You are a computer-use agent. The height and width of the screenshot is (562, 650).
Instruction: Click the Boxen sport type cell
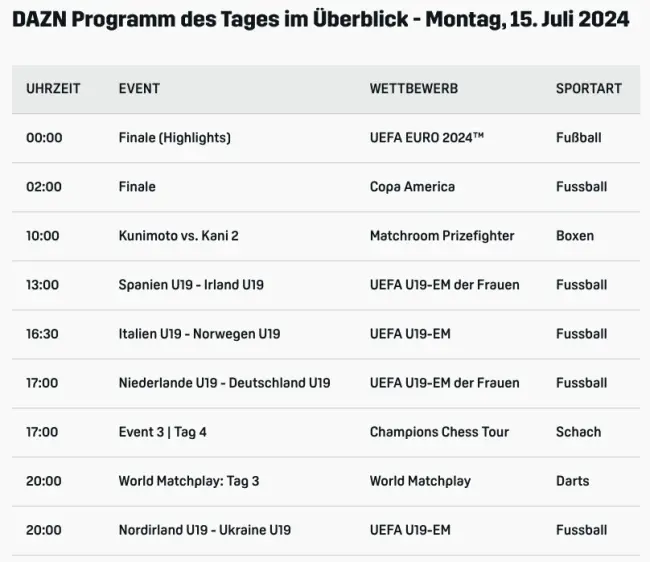(574, 236)
